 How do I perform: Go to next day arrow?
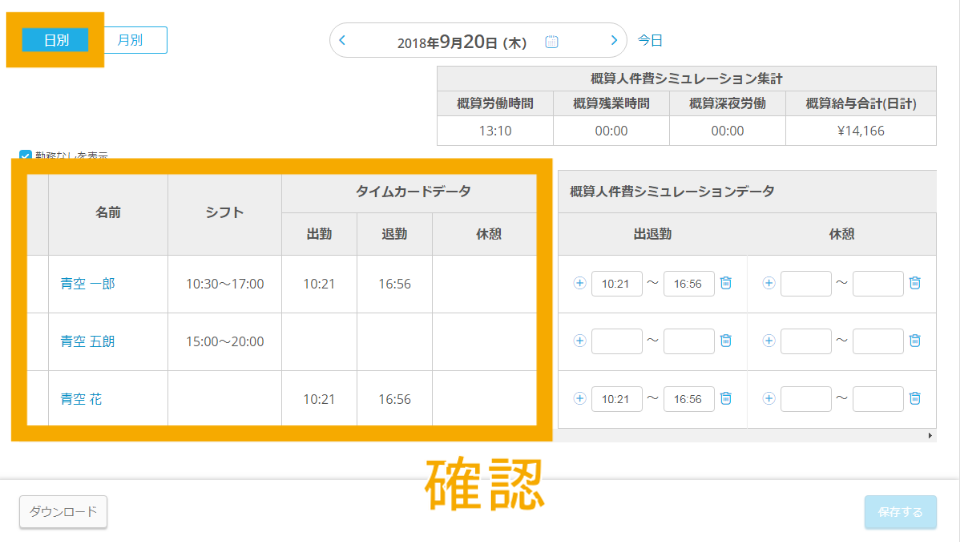pyautogui.click(x=614, y=41)
